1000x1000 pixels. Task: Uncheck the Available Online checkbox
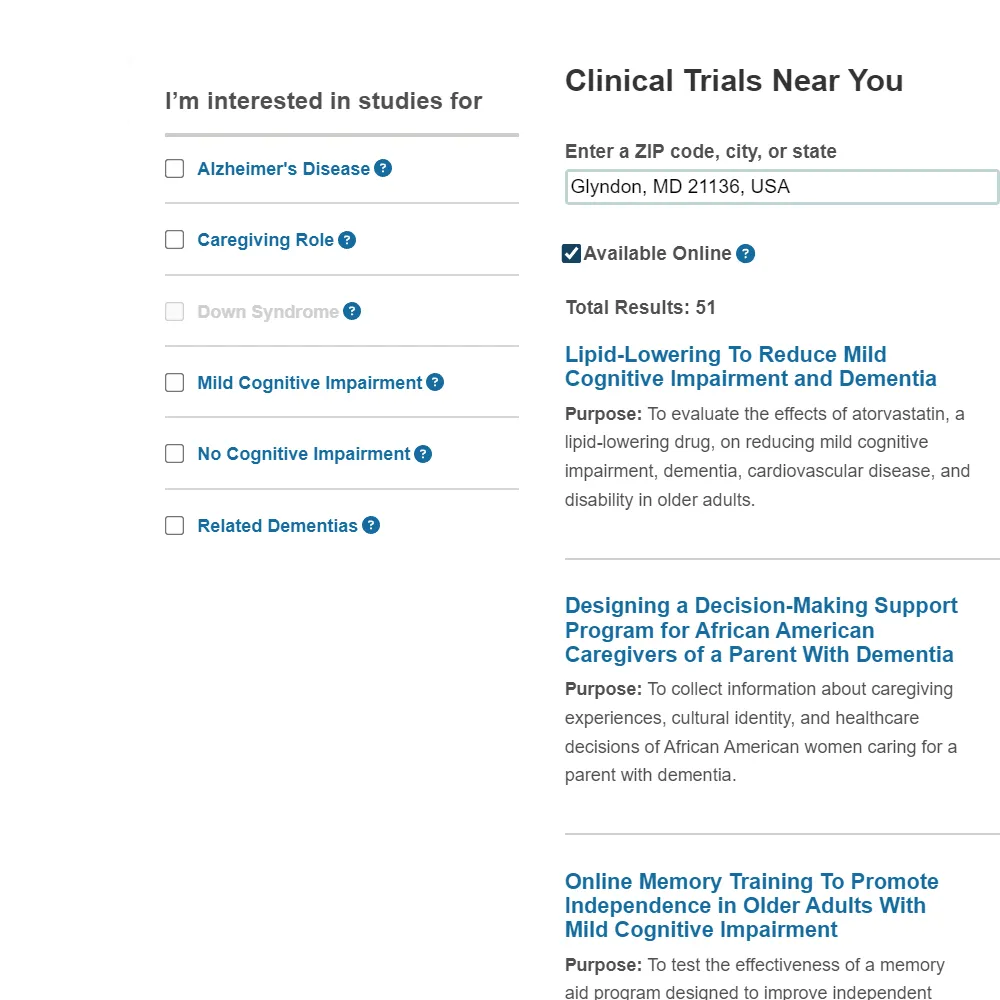(x=571, y=253)
